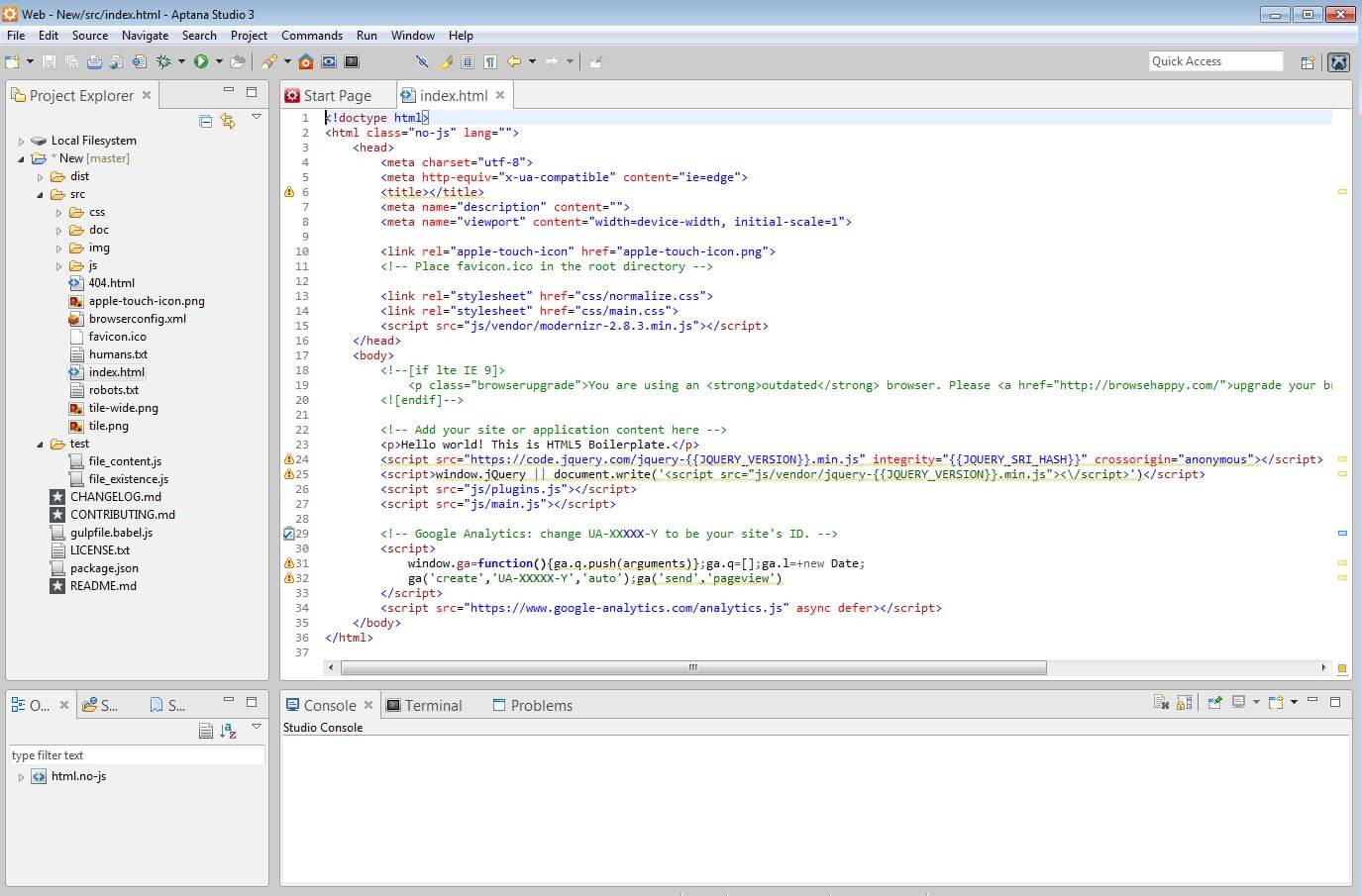Maximize the Project Explorer panel
This screenshot has height=896, width=1362.
pos(252,92)
